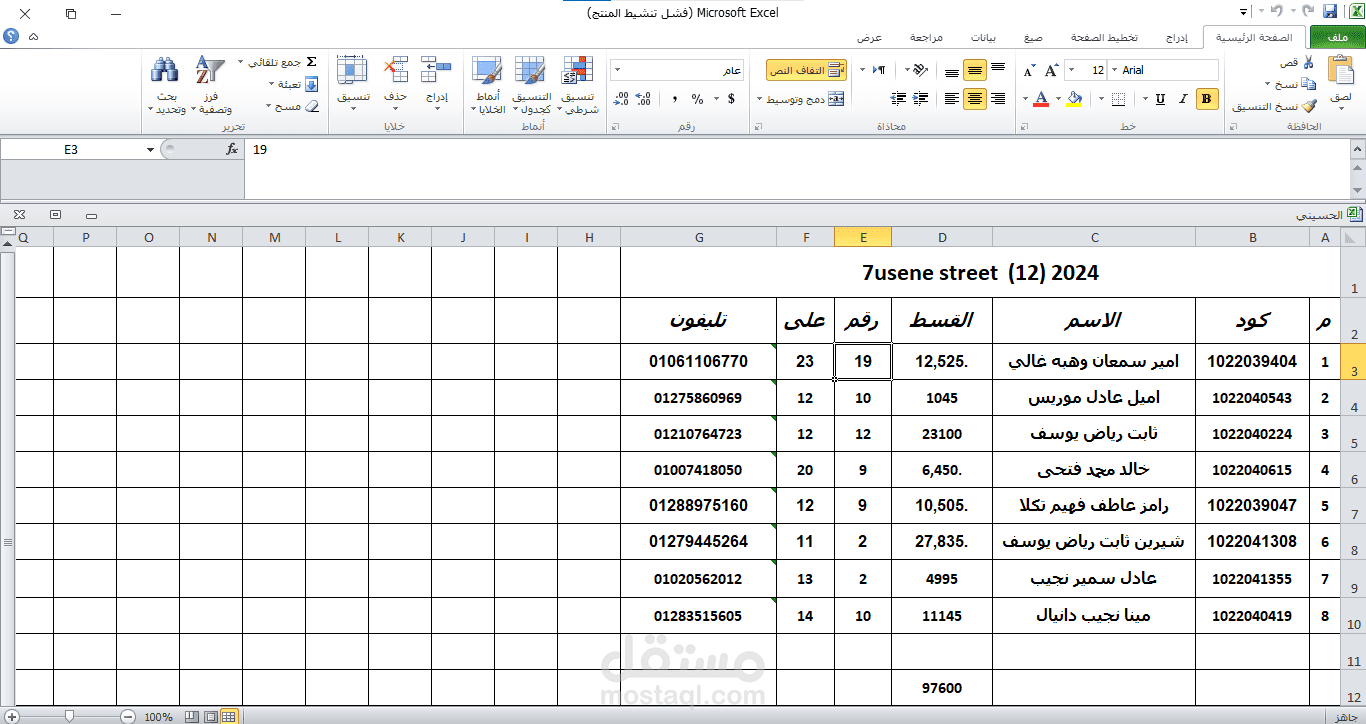1366x724 pixels.
Task: Toggle Italic formatting
Action: (1184, 99)
